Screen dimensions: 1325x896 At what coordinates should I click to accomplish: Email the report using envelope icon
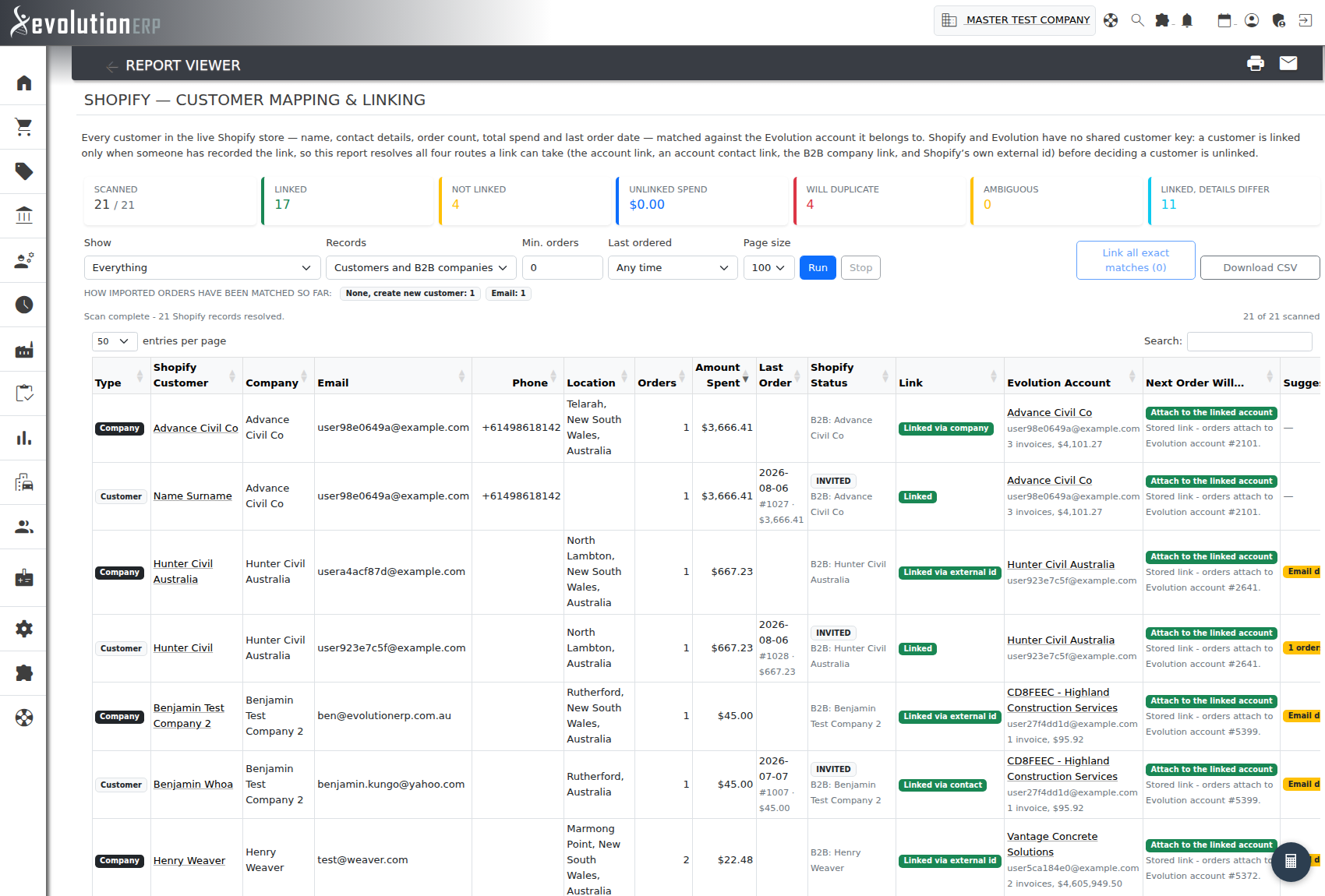[1288, 63]
